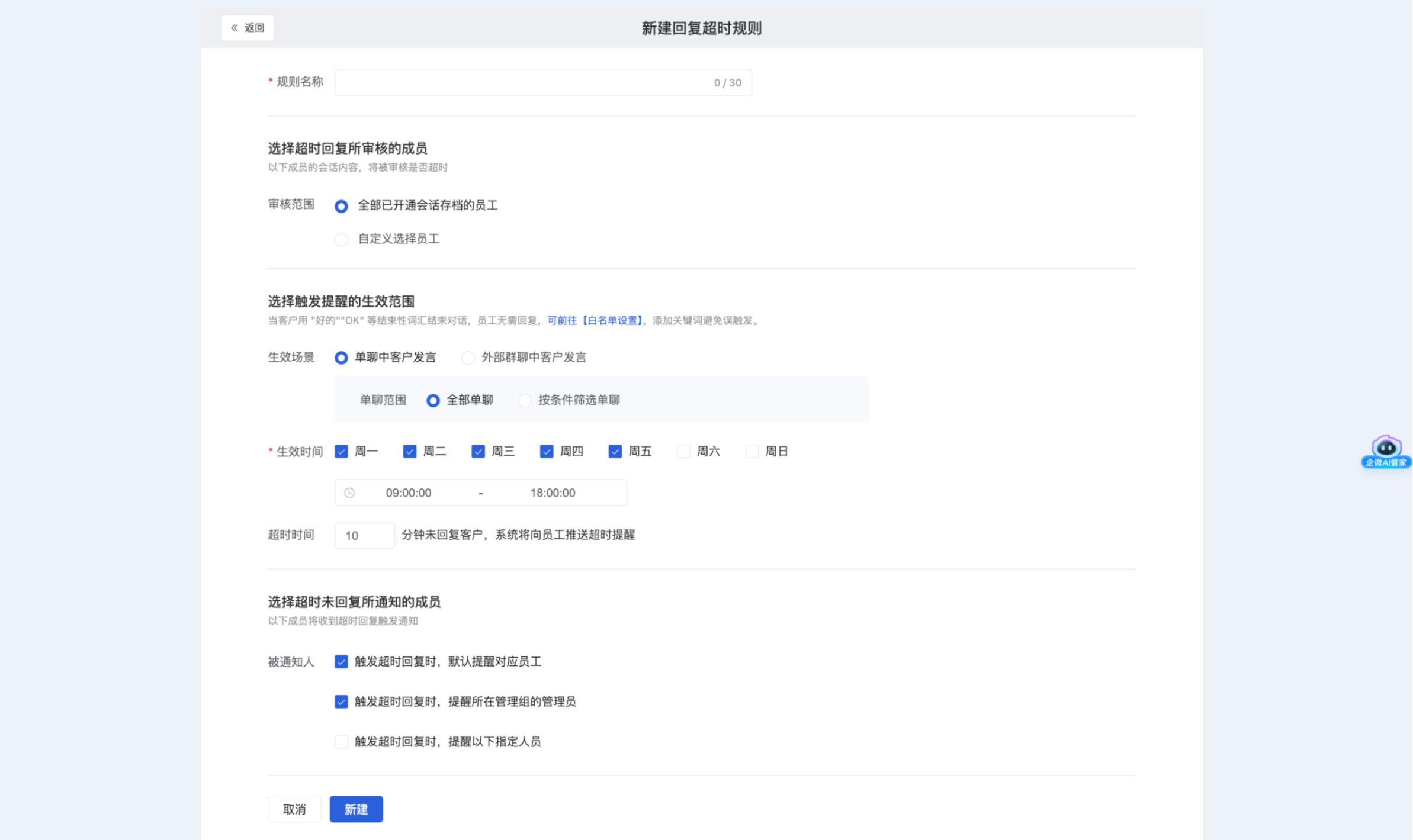Select 单聊中客户发言 scenario
Screen dimensions: 1413x840
click(x=341, y=358)
